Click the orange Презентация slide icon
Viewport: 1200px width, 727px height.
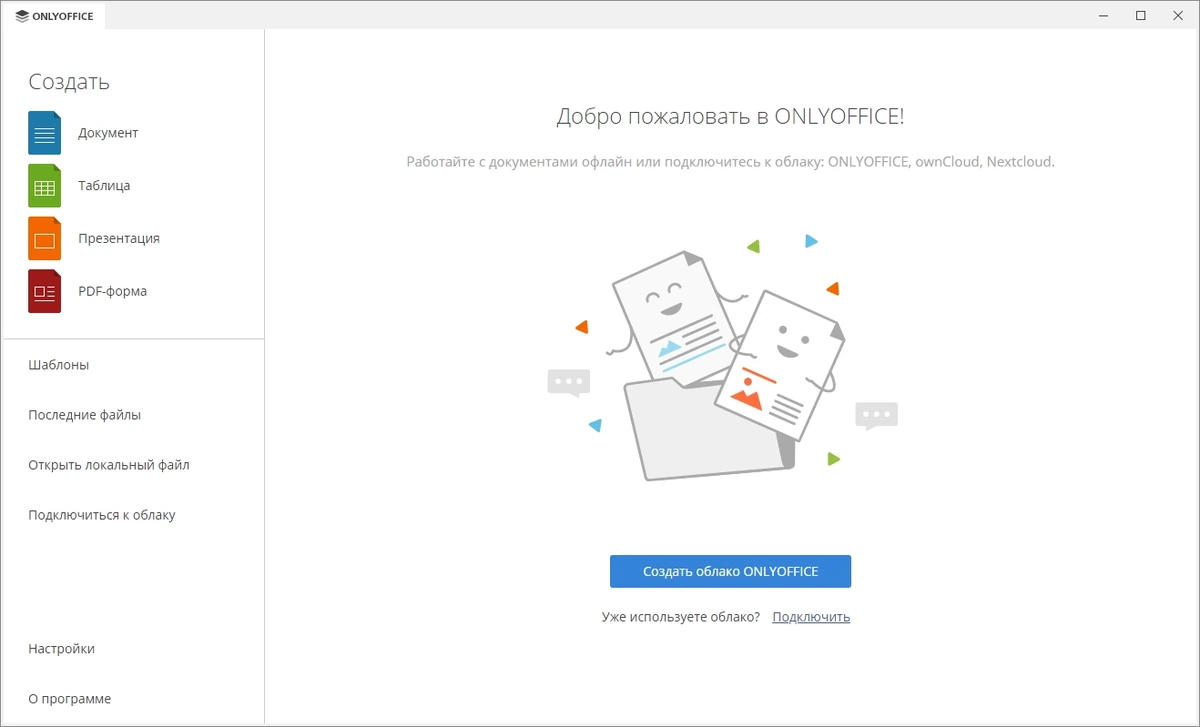click(44, 239)
